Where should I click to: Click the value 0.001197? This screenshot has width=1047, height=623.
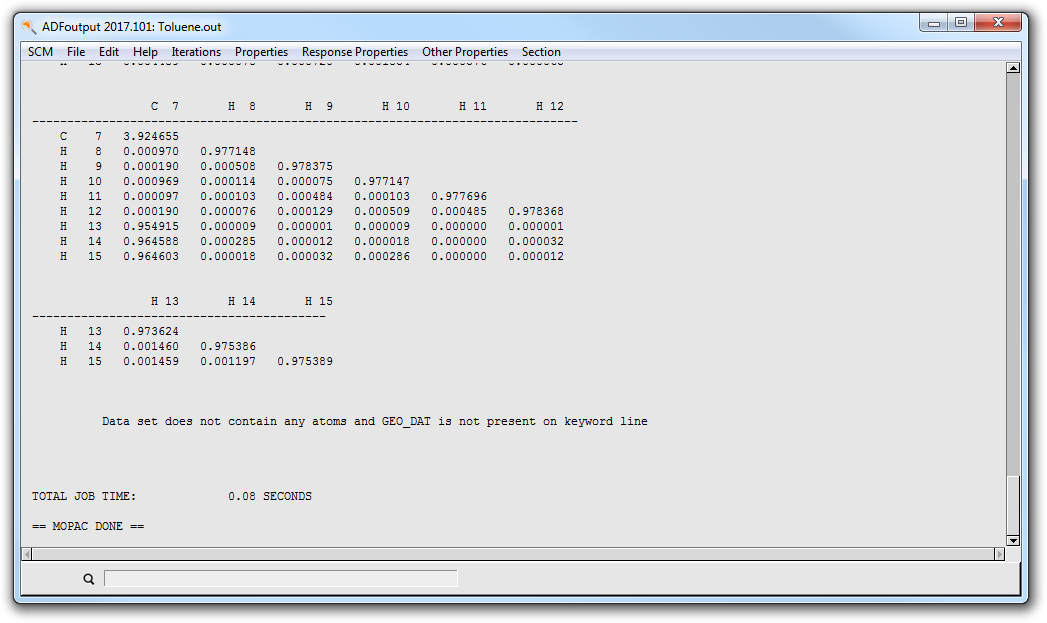(x=228, y=361)
